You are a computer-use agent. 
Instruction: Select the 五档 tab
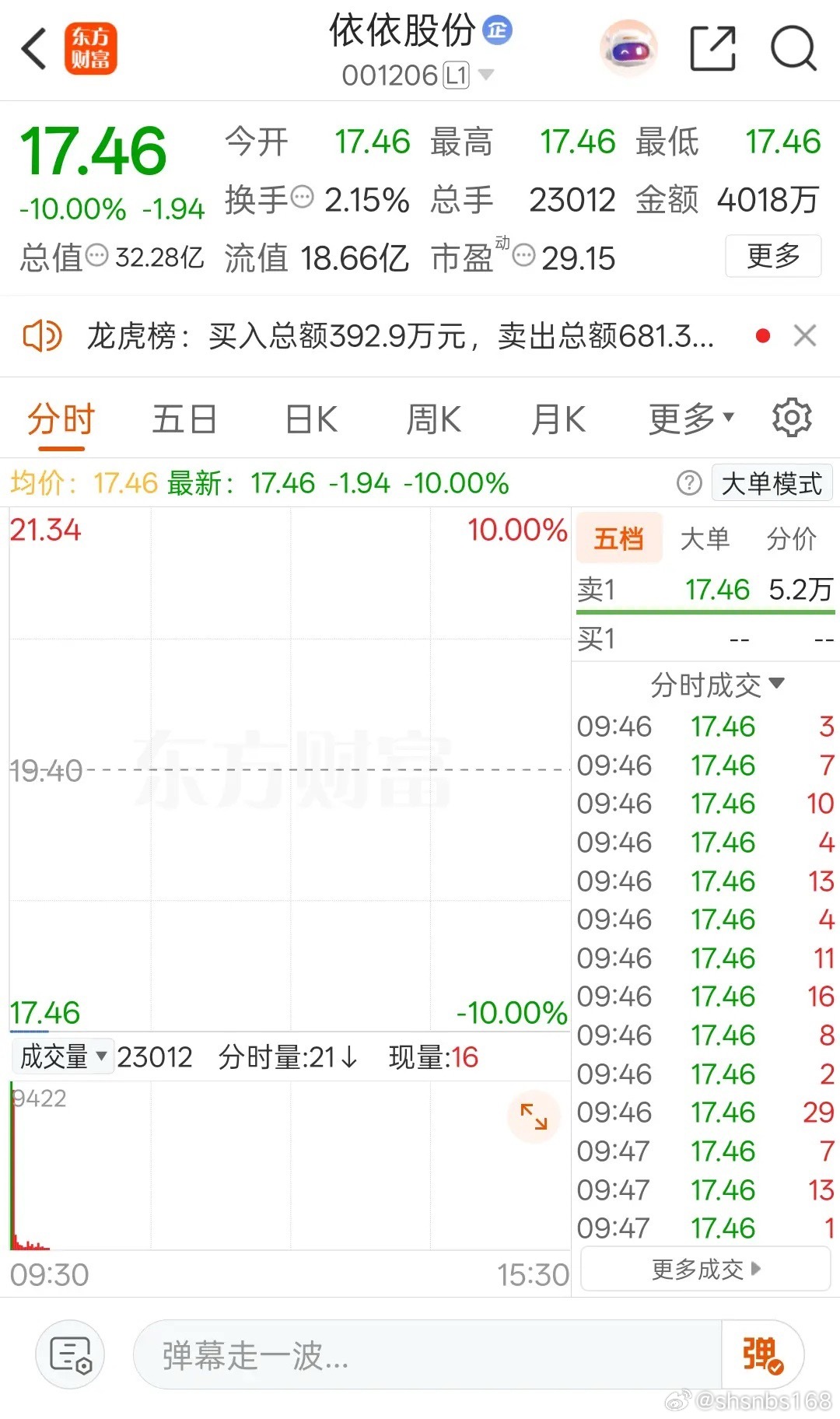pos(619,538)
